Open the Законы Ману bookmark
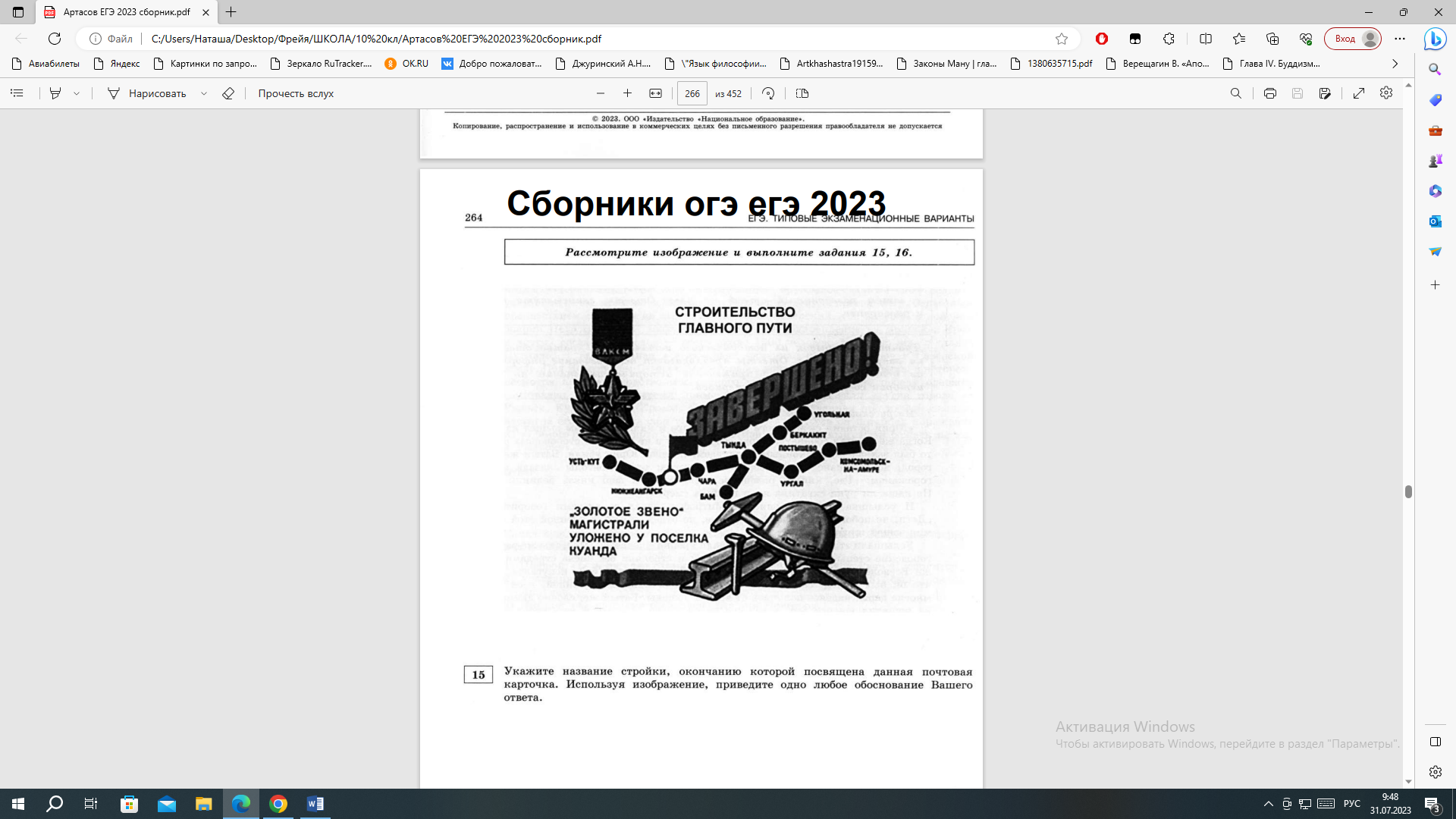 (x=947, y=64)
